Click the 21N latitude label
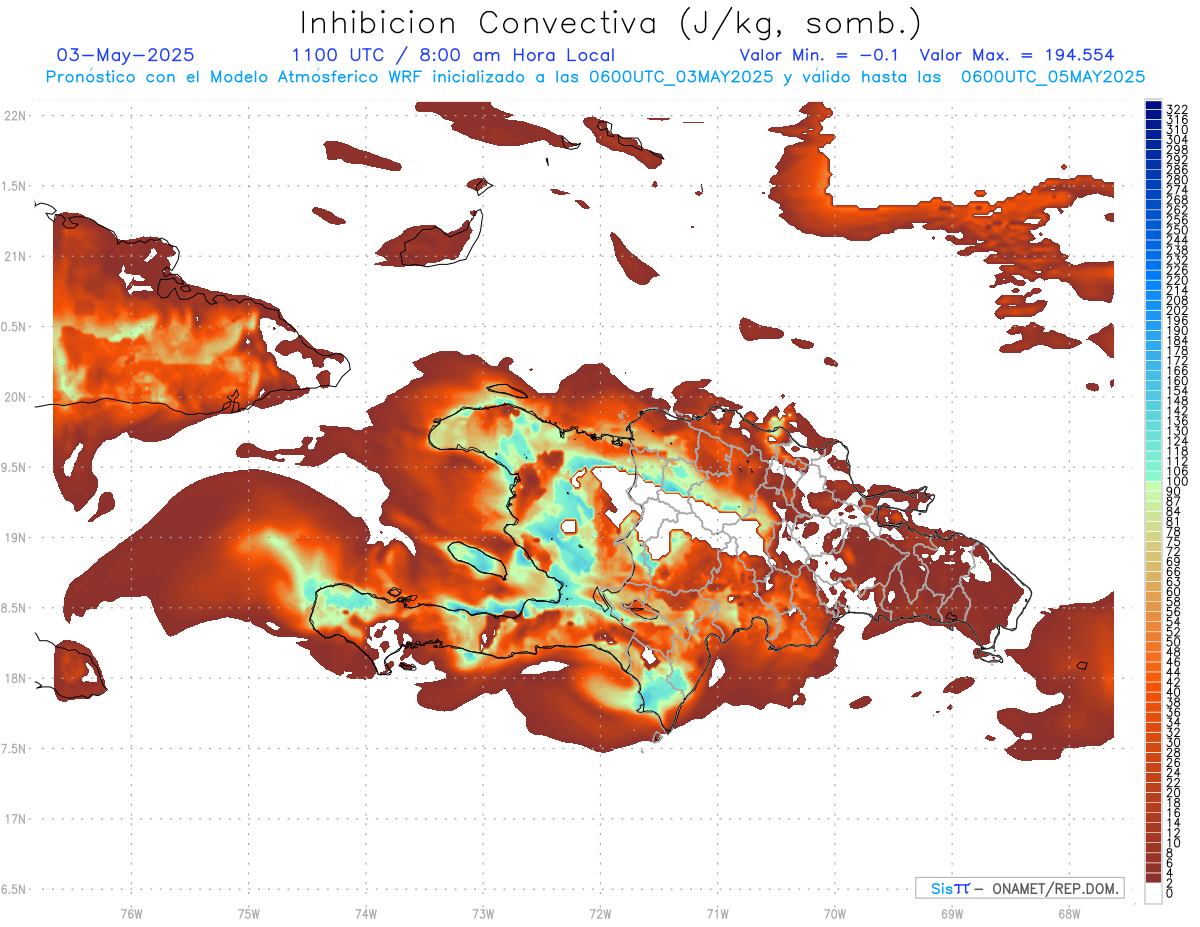The height and width of the screenshot is (927, 1200). coord(16,256)
